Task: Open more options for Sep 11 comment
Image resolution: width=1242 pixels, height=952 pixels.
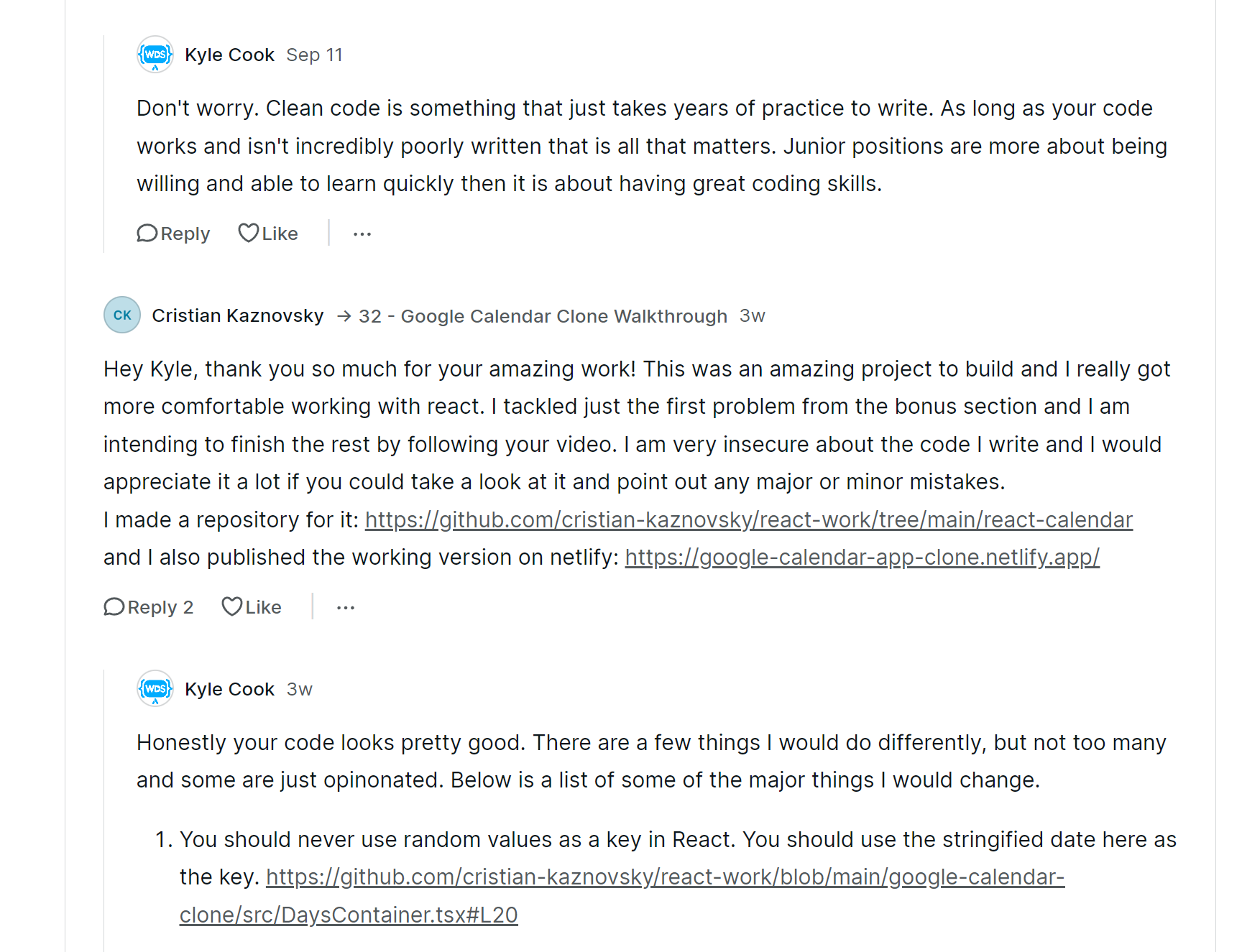Action: (362, 234)
